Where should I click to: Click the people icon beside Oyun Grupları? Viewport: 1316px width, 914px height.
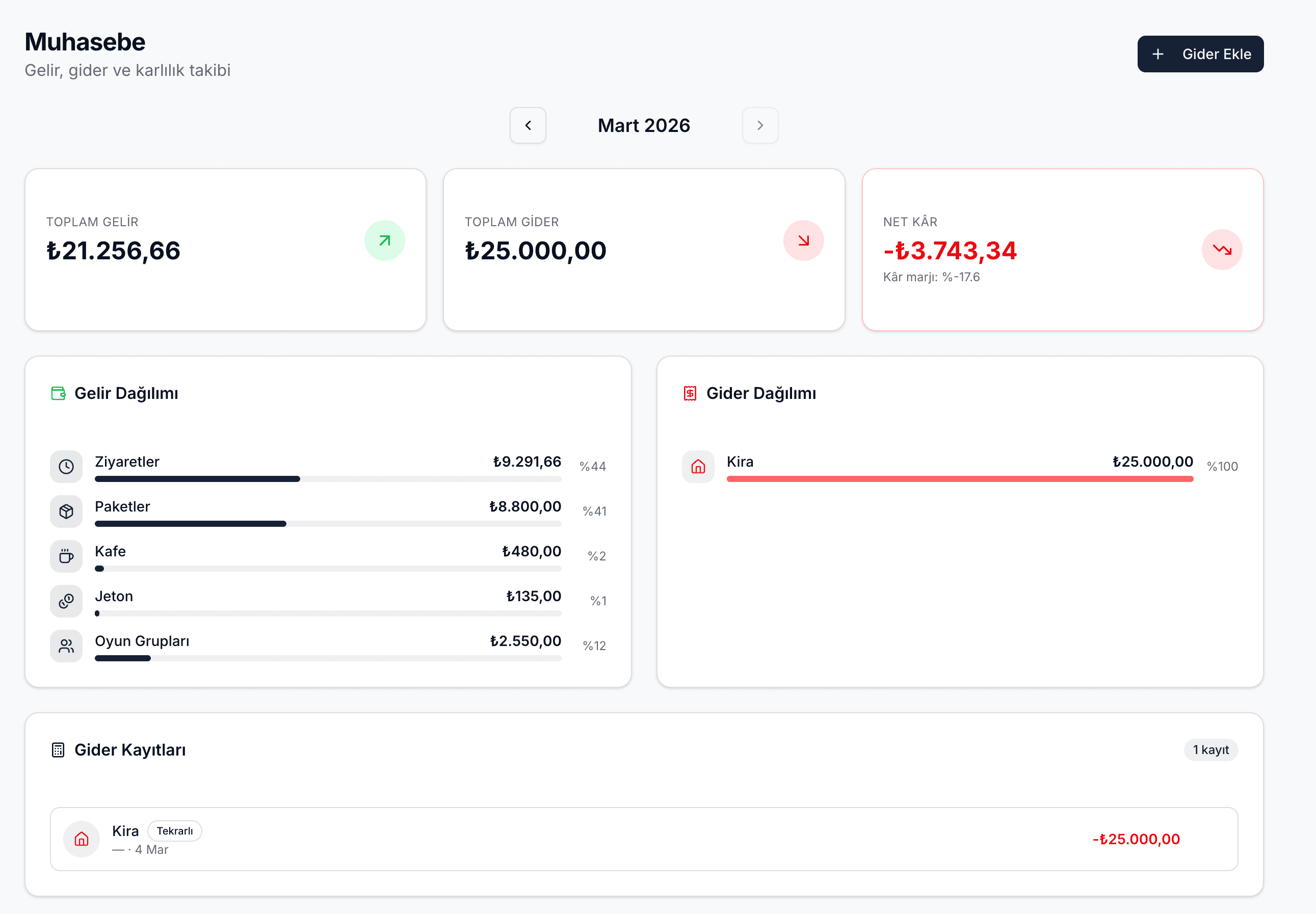pos(66,646)
